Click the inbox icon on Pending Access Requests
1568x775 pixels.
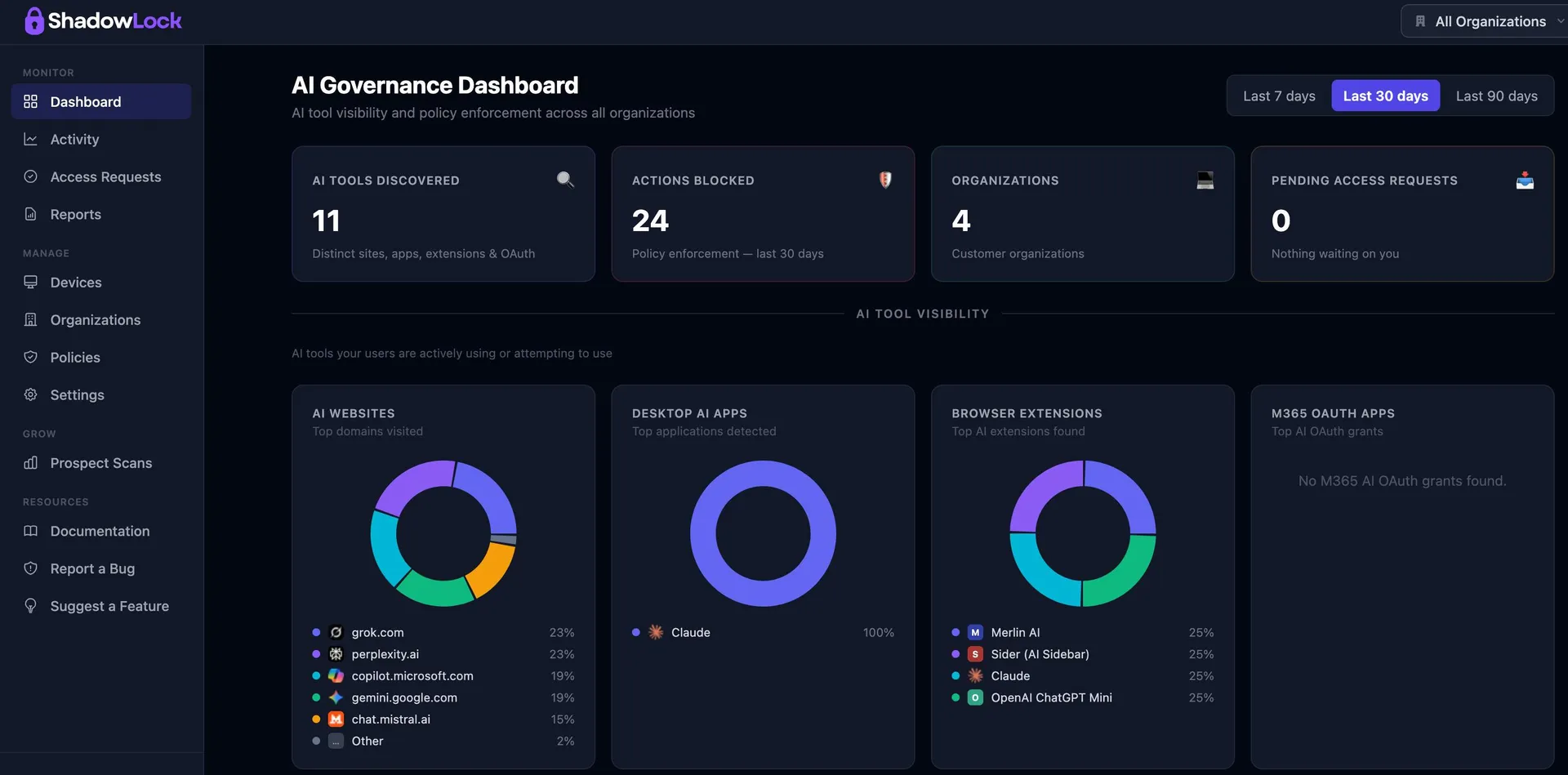1525,180
